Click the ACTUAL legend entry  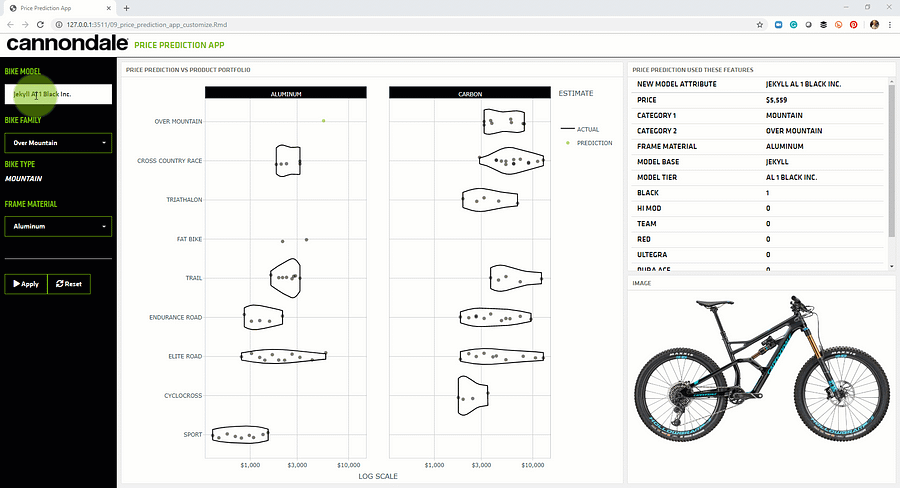[x=580, y=129]
